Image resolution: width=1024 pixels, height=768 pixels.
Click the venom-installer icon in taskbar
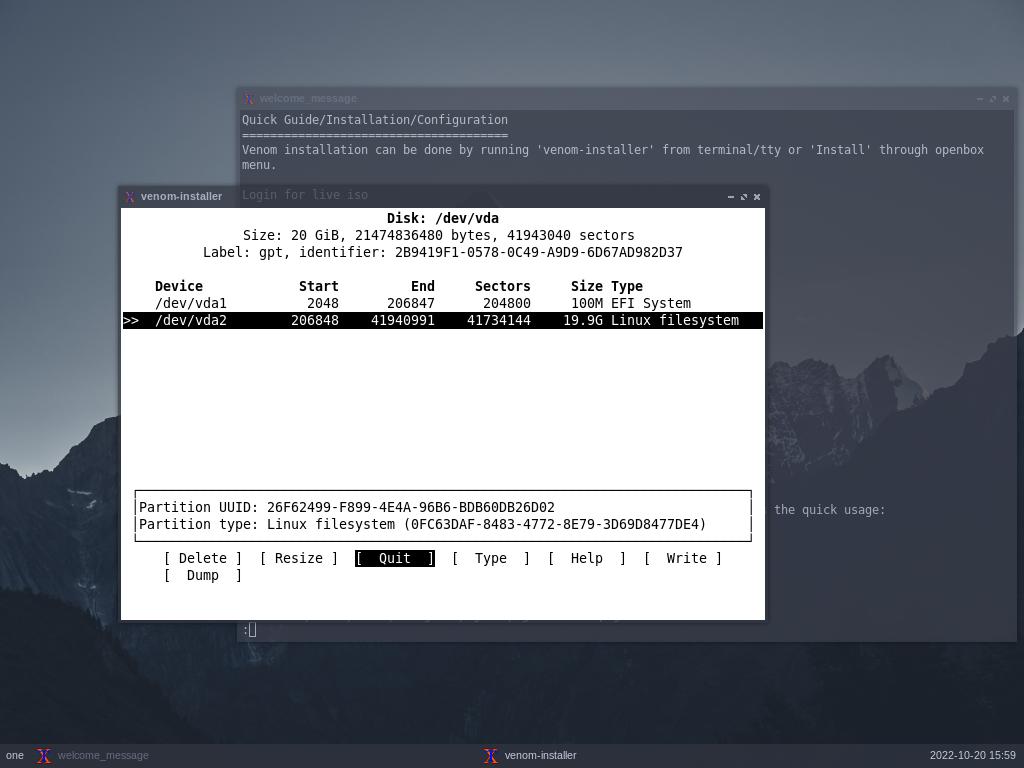coord(490,756)
